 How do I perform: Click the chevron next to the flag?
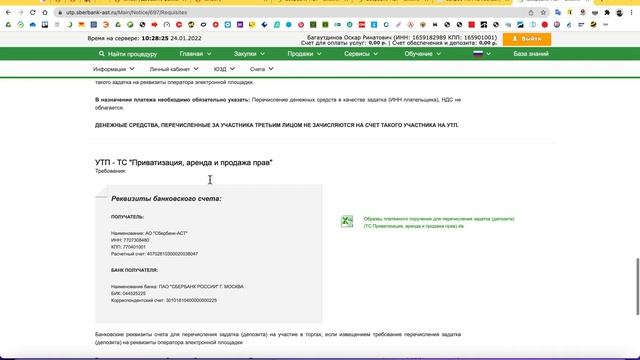point(488,54)
